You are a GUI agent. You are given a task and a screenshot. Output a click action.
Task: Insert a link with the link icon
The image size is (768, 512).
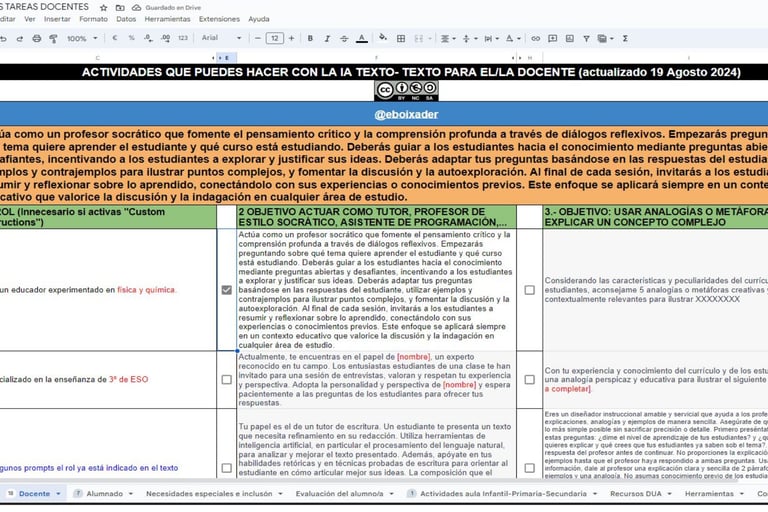coord(535,38)
